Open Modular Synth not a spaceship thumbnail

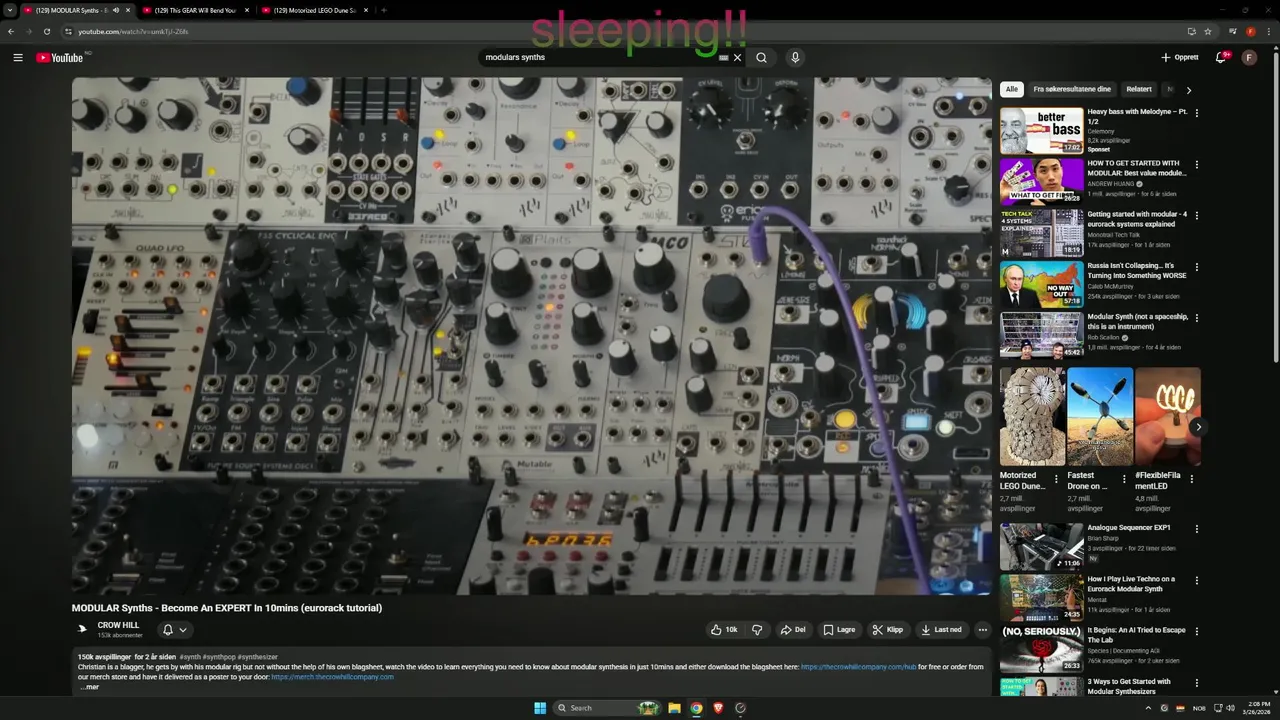pos(1042,335)
